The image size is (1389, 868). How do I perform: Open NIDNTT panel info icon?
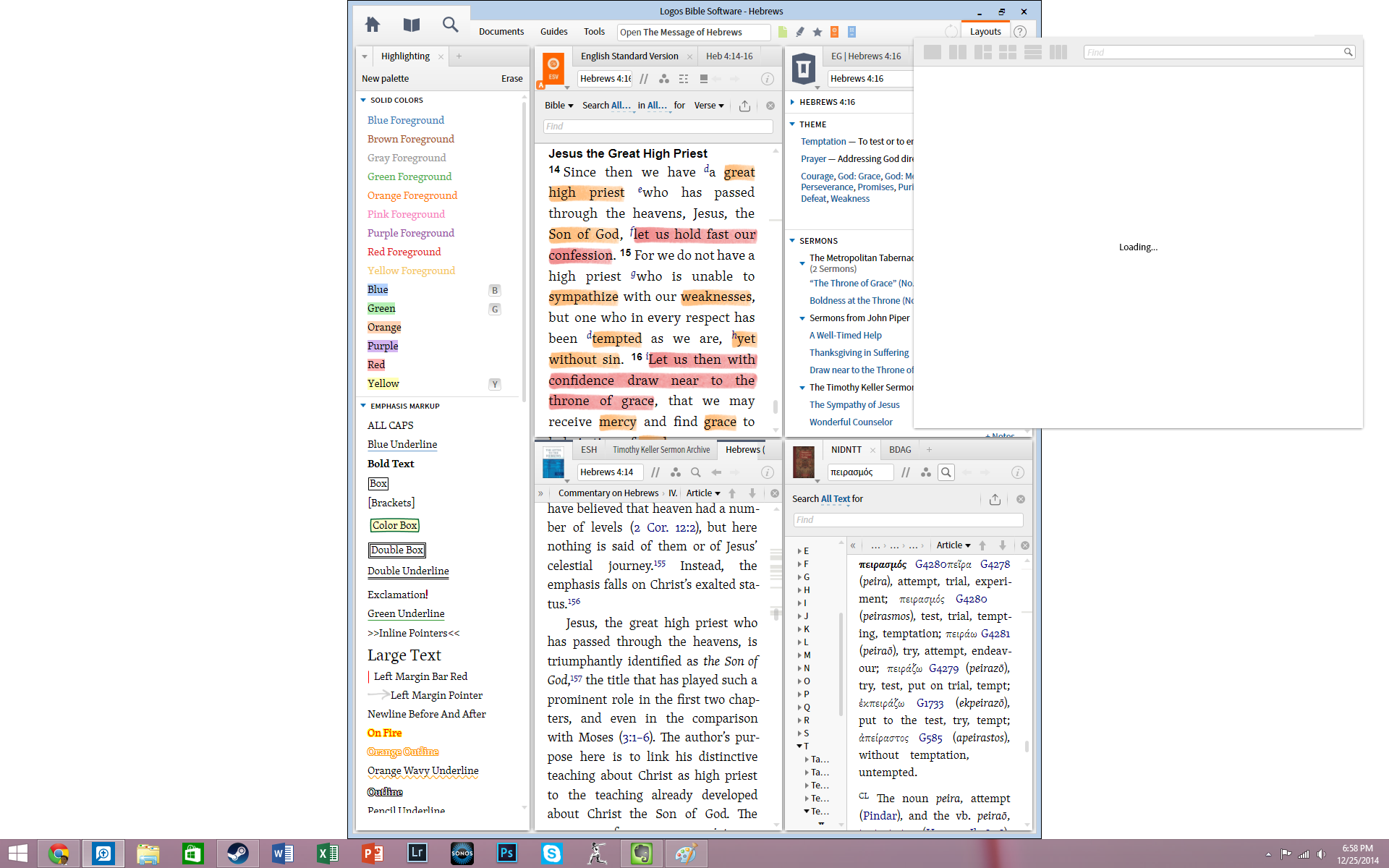pyautogui.click(x=1018, y=472)
